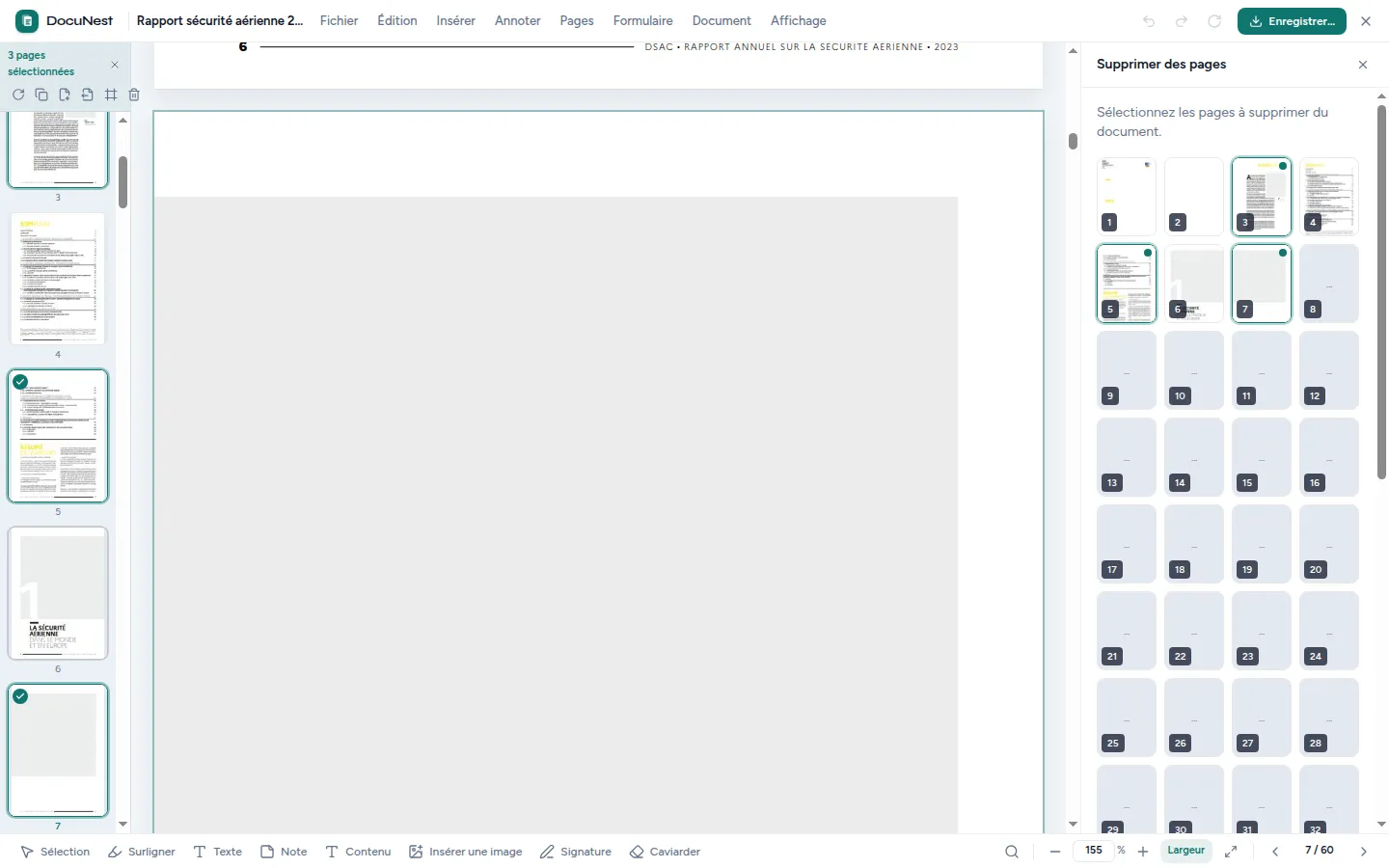
Task: Select page 4 in delete panel
Action: [x=1329, y=197]
